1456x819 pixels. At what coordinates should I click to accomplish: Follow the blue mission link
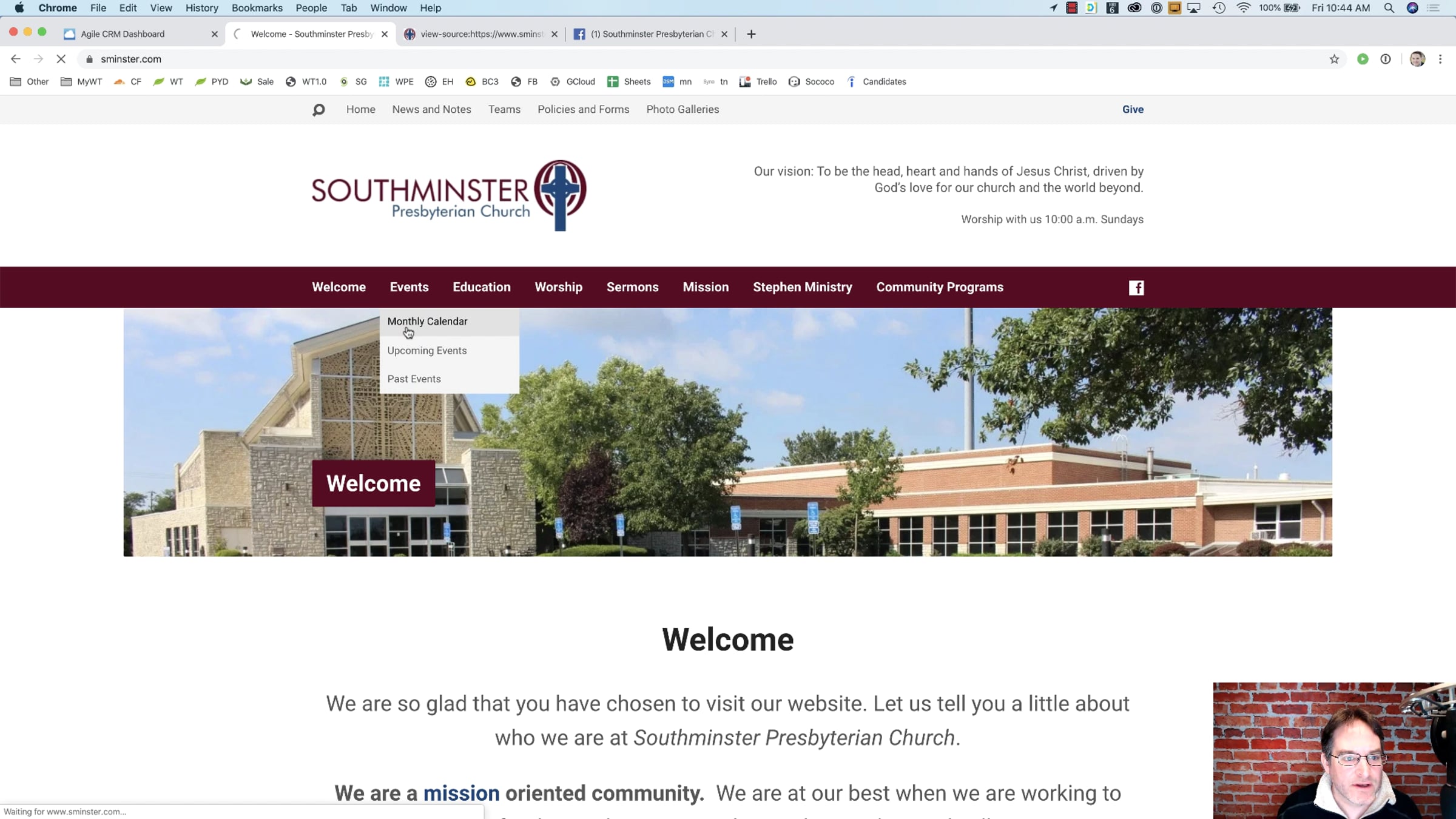(461, 793)
